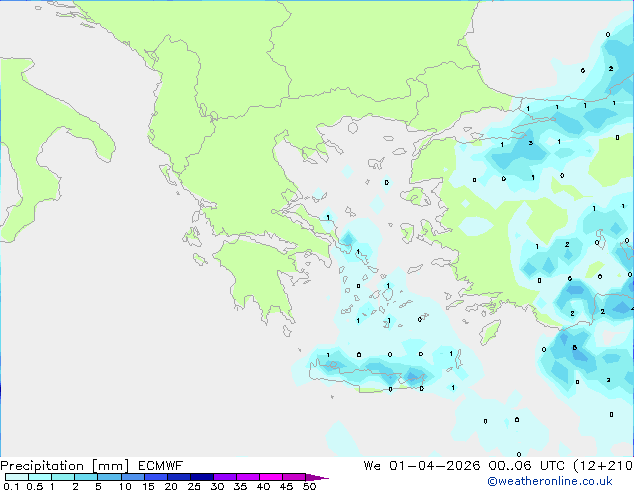
Task: Click the 20–25 mm legend swatch
Action: 178,477
